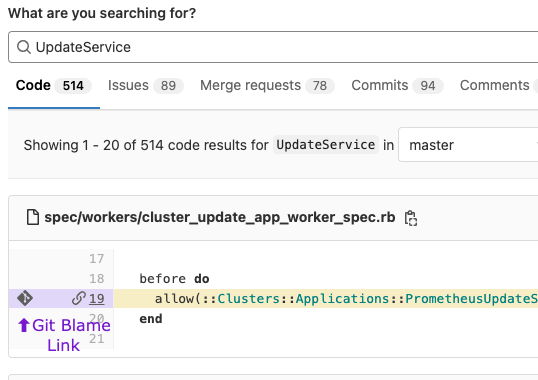Click the highlighted allow Clusters code line
Image resolution: width=538 pixels, height=380 pixels.
(326, 298)
